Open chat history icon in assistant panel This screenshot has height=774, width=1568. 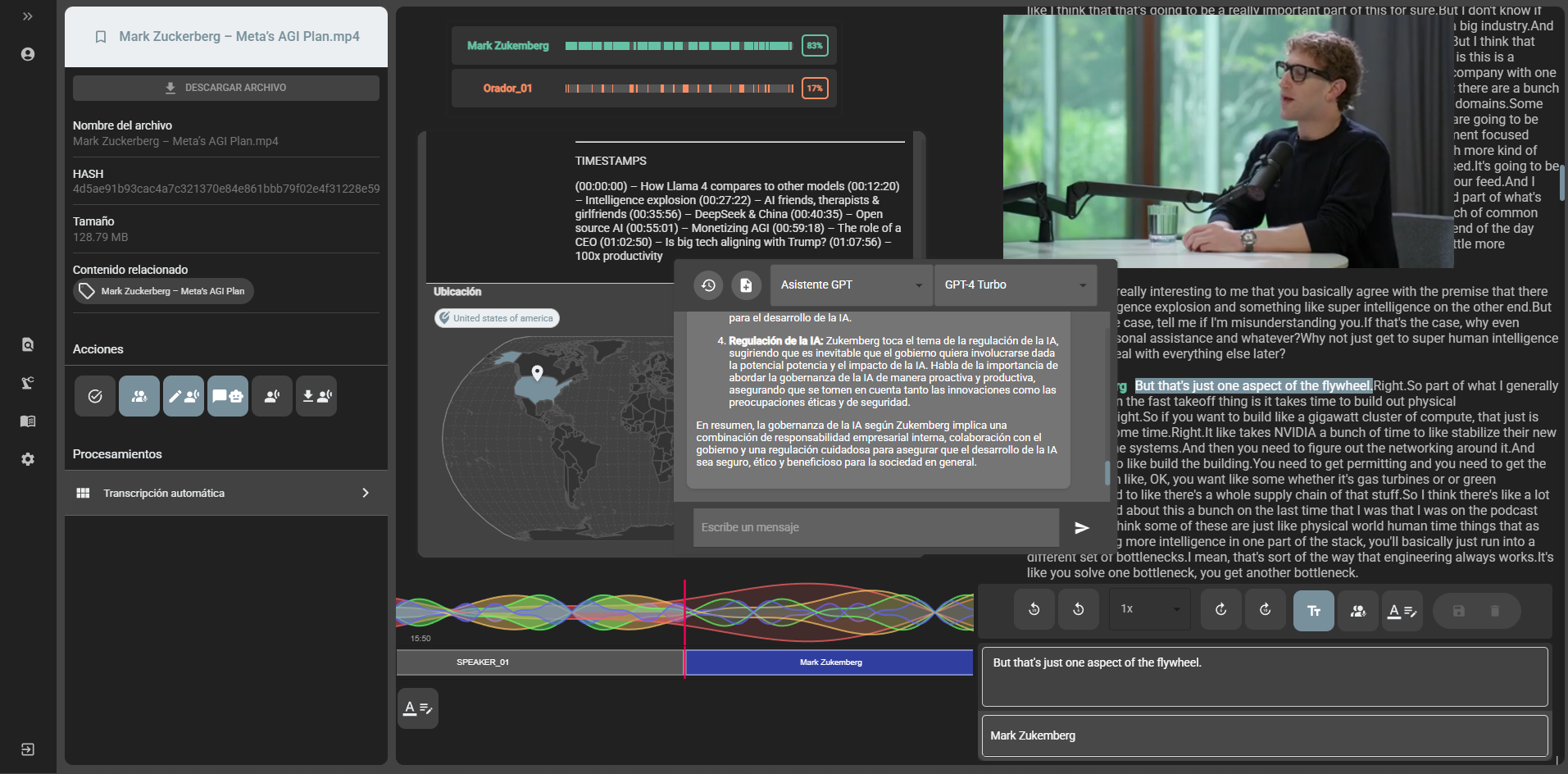pyautogui.click(x=709, y=285)
